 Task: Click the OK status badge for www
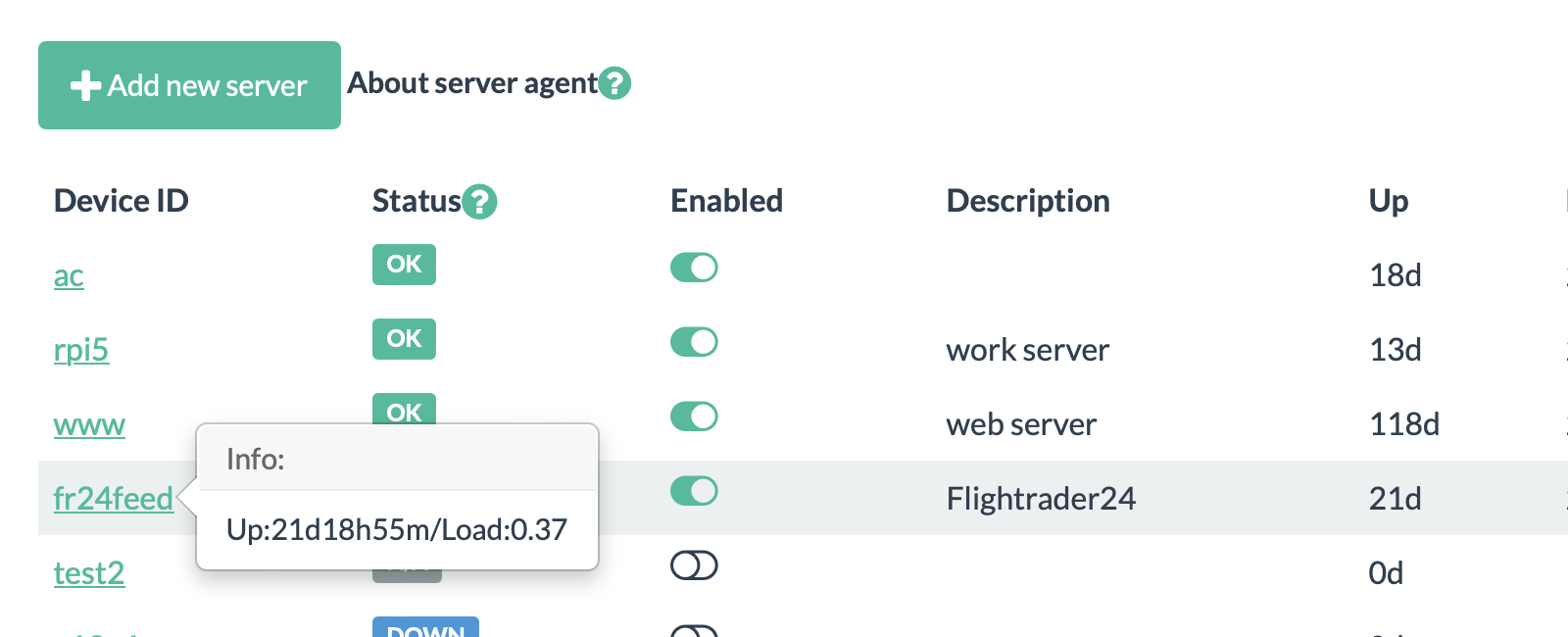click(404, 409)
